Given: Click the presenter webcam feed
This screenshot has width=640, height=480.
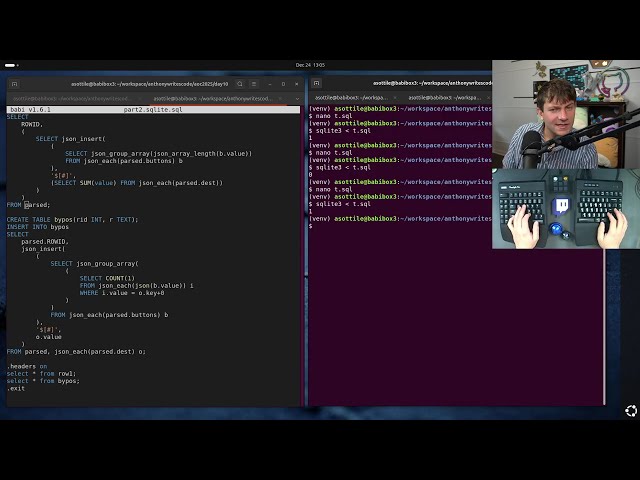Looking at the screenshot, I should [566, 114].
